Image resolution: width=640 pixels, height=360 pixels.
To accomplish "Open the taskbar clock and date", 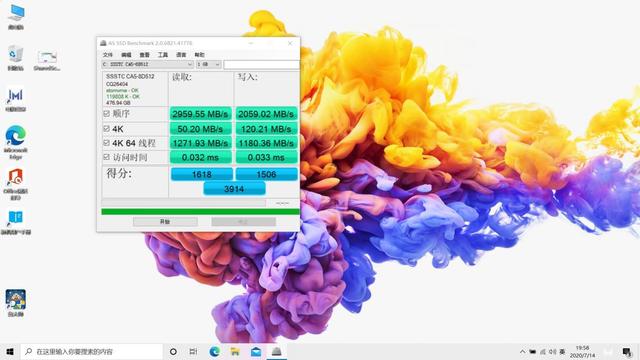I will click(582, 351).
